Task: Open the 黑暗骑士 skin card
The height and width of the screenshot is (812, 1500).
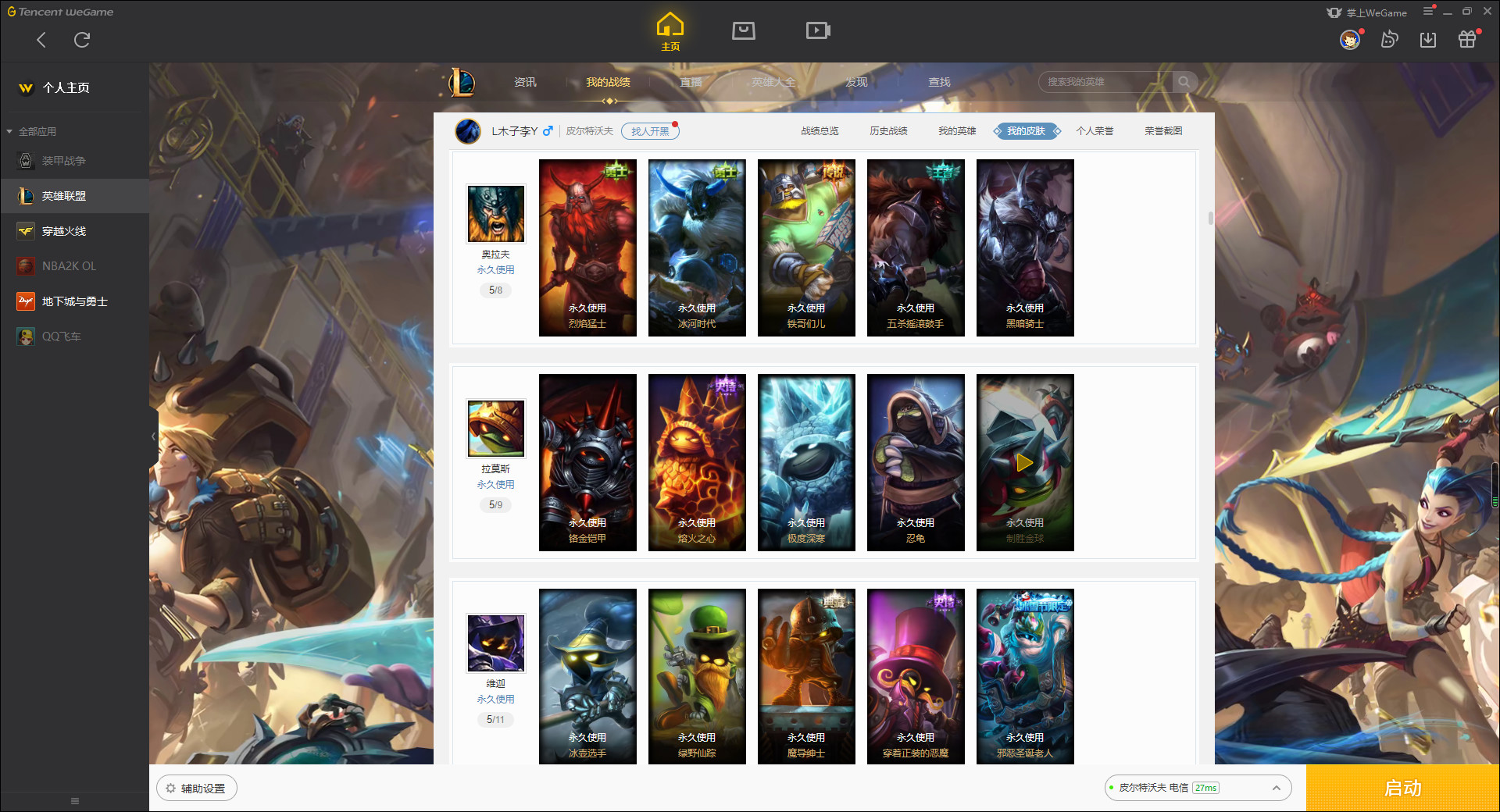Action: 1025,248
